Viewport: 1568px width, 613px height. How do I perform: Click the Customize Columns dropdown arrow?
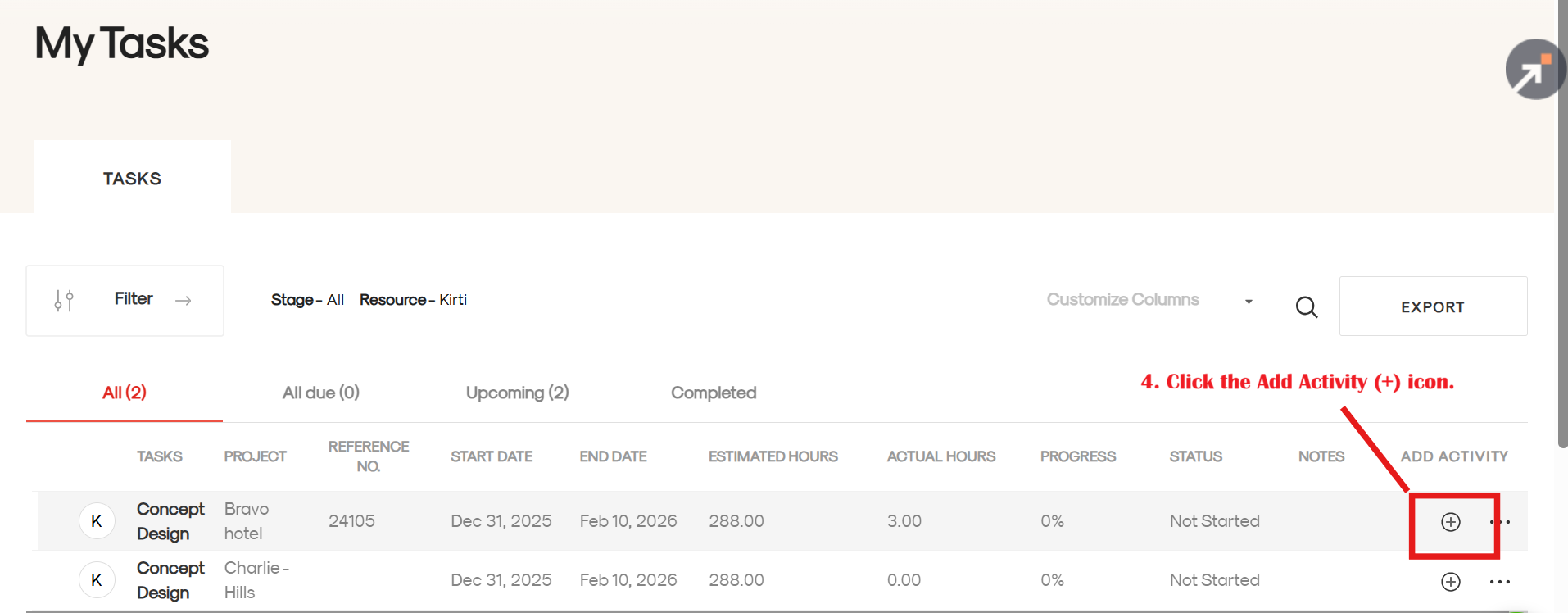pyautogui.click(x=1249, y=302)
